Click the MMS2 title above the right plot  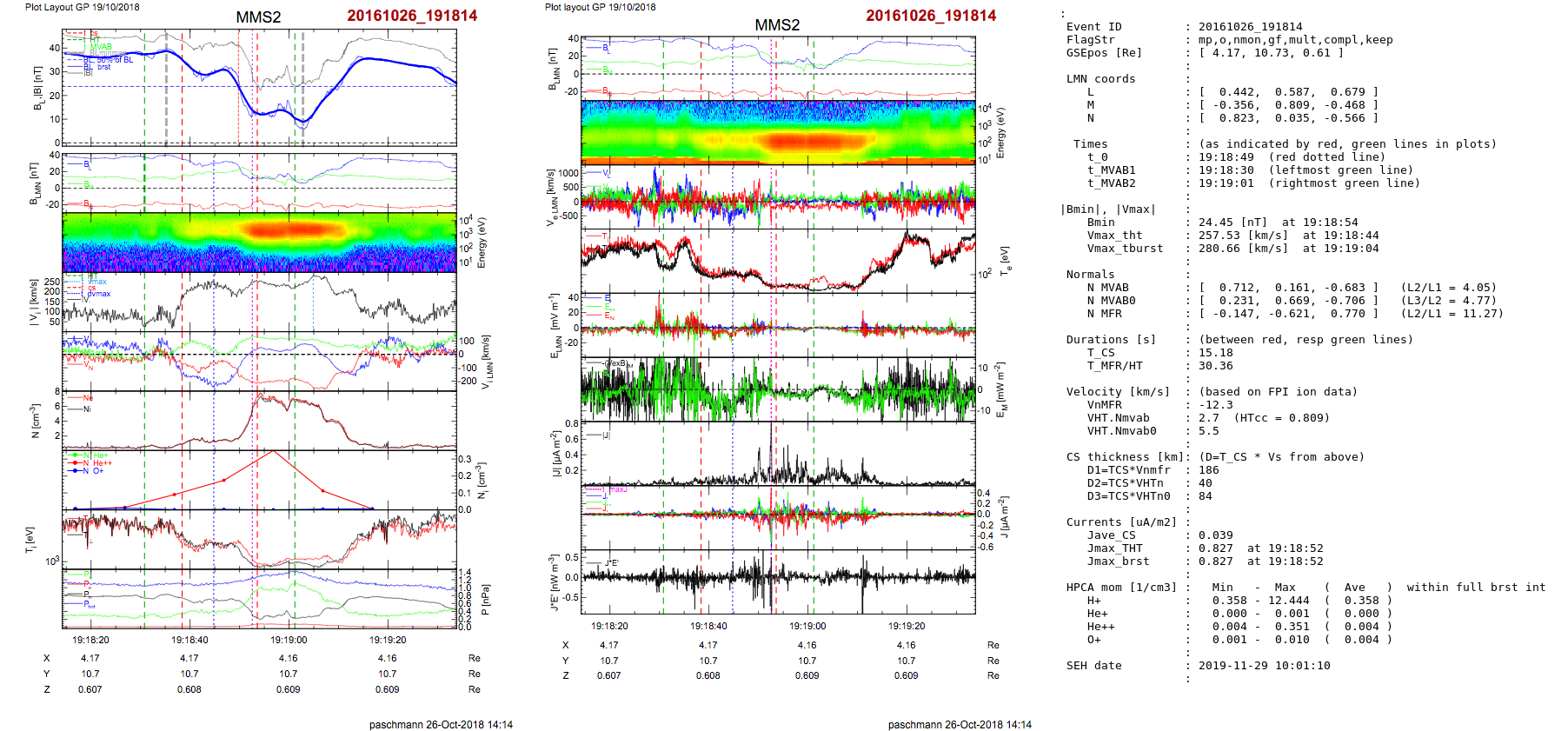click(x=777, y=25)
